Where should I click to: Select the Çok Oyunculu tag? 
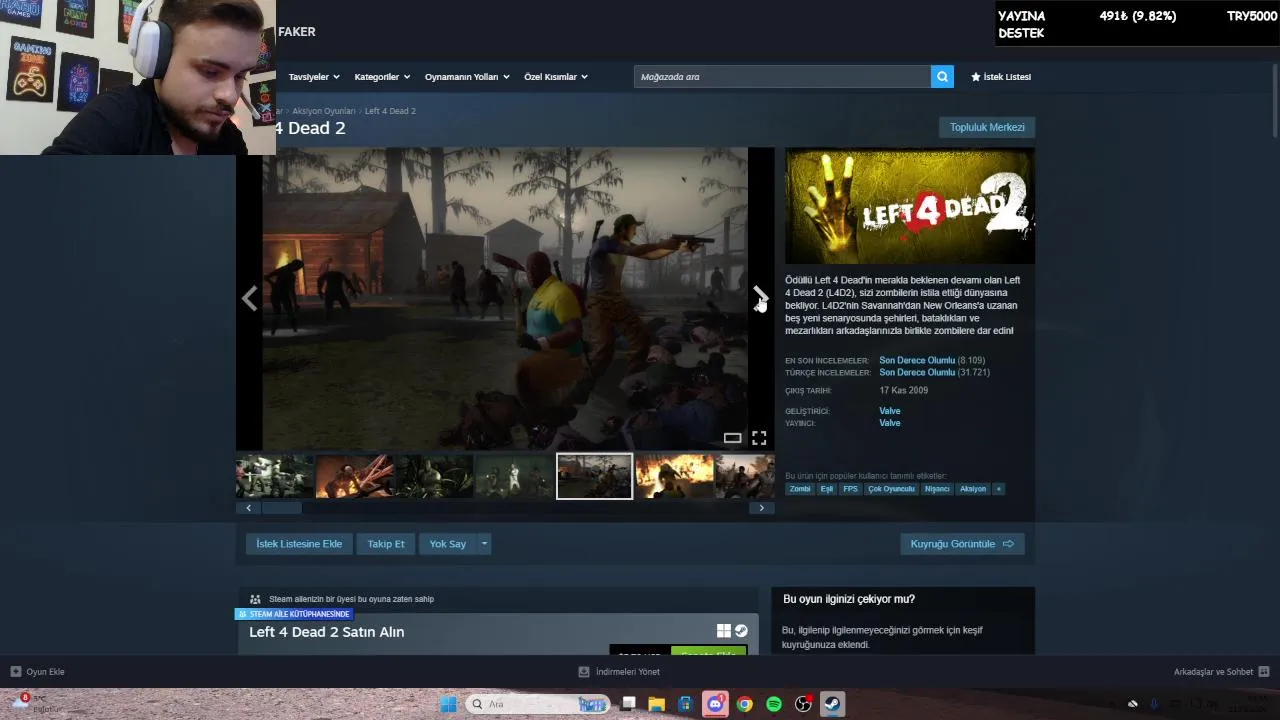pyautogui.click(x=891, y=489)
